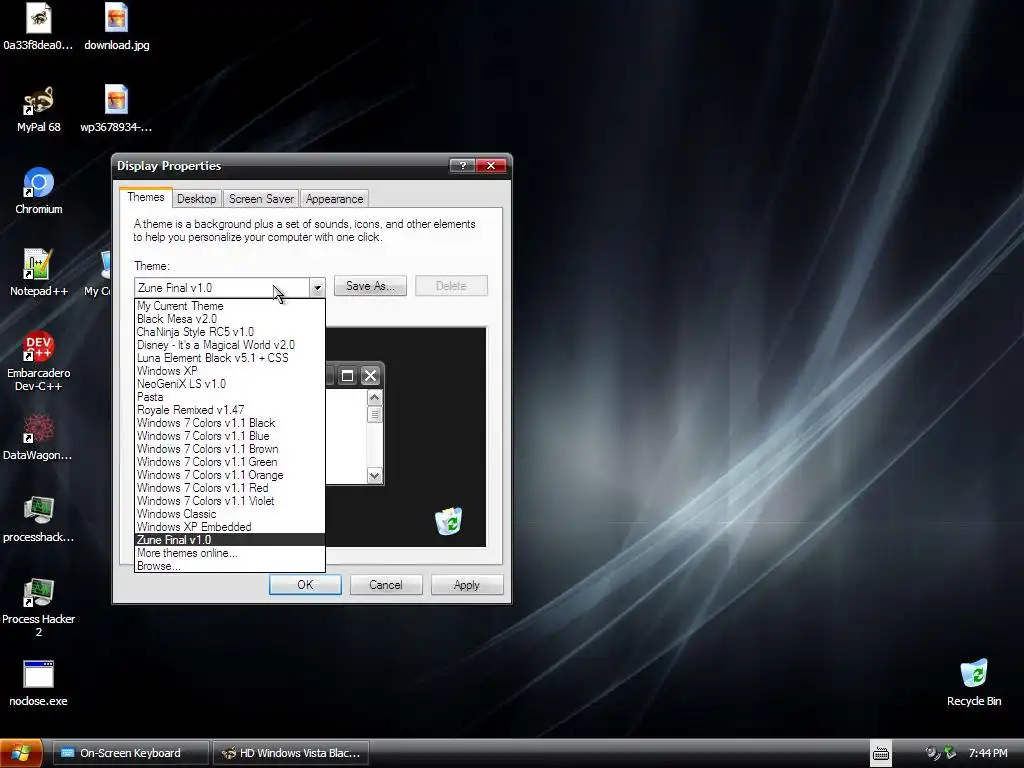Choose Windows 7 Colors v1.1 Violet
Viewport: 1024px width, 768px height.
(x=229, y=501)
